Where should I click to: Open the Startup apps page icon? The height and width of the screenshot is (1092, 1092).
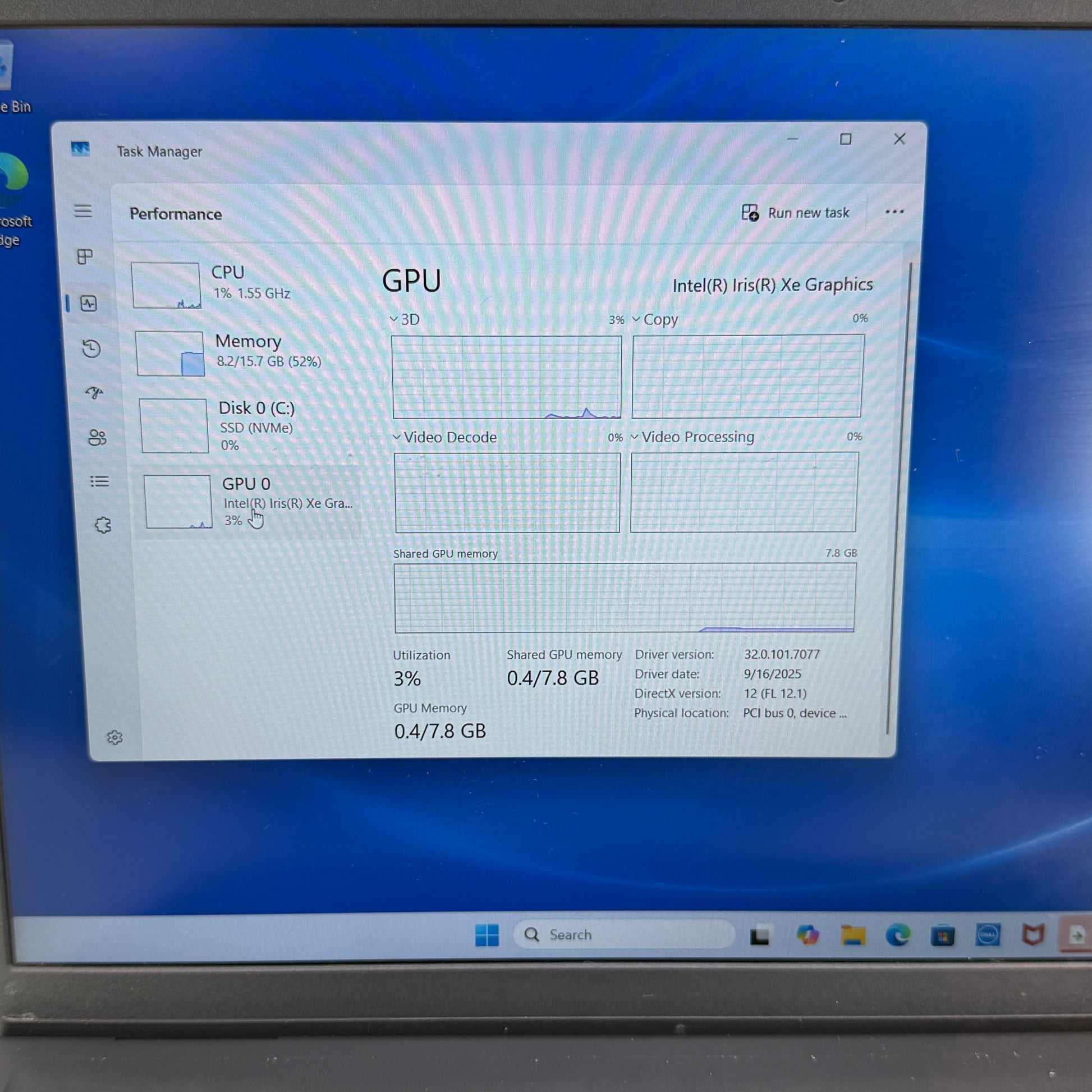point(94,392)
